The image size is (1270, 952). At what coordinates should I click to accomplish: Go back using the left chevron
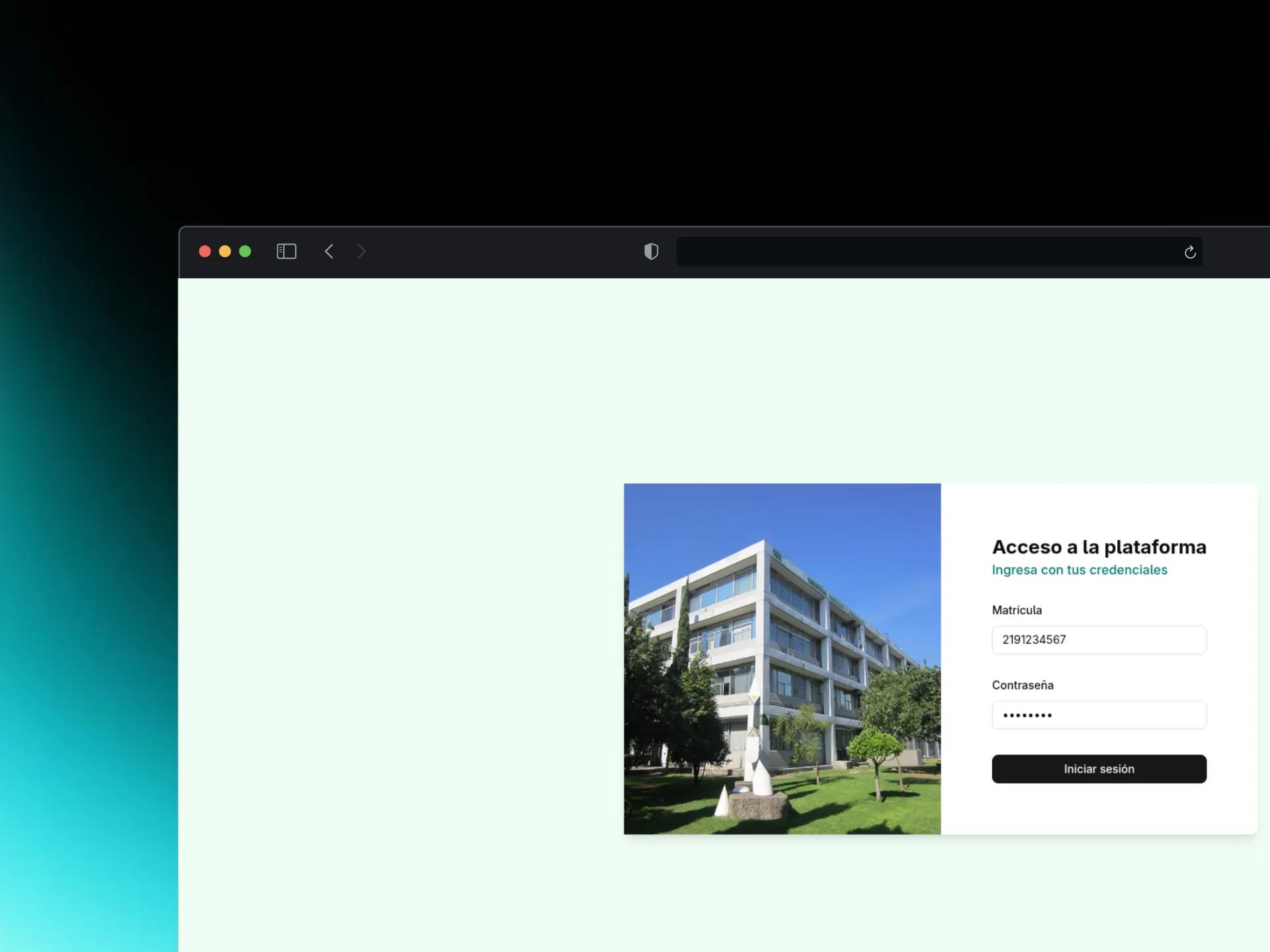[329, 251]
